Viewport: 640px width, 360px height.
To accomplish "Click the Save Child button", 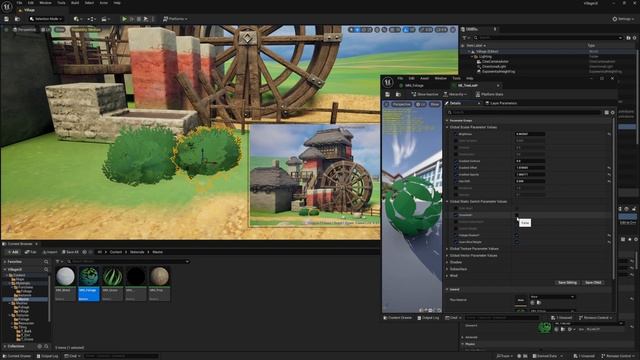I will [593, 282].
